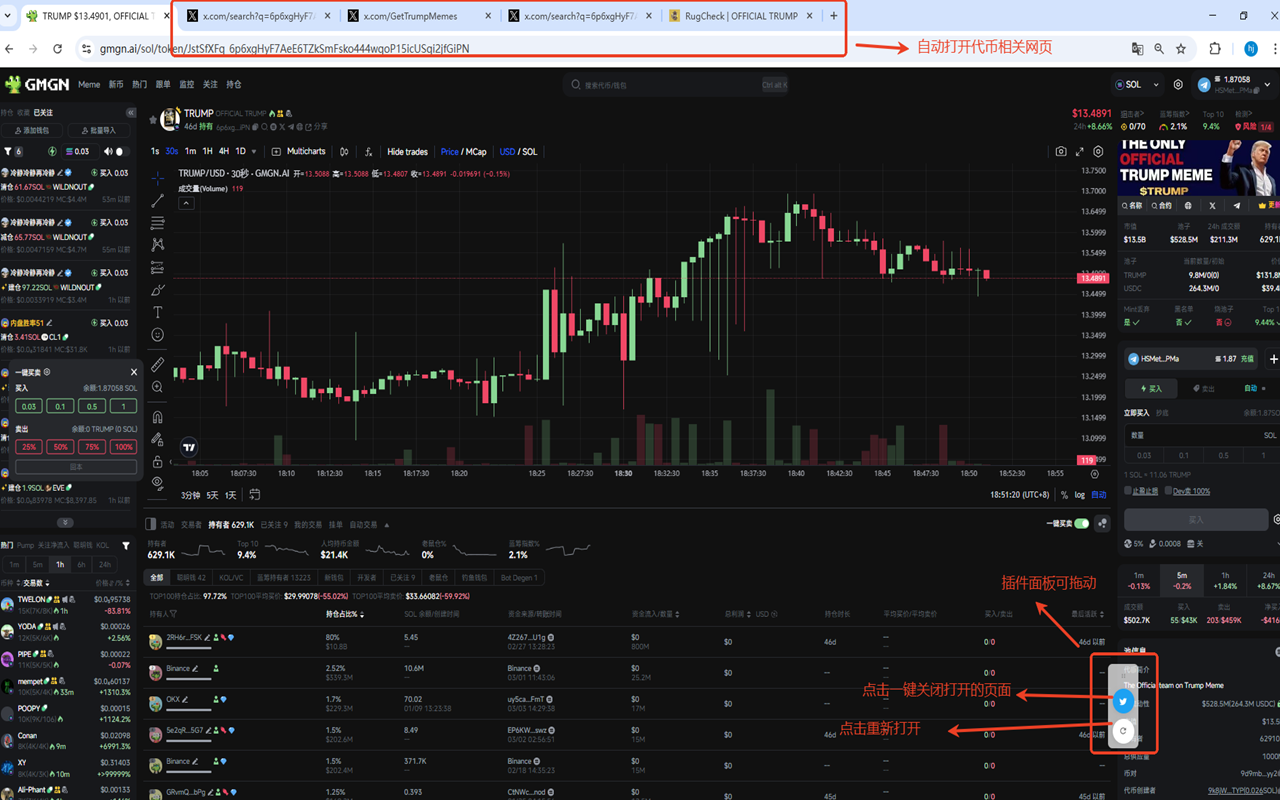1280x800 pixels.
Task: Toggle percent scale on the chart
Action: pyautogui.click(x=1064, y=495)
